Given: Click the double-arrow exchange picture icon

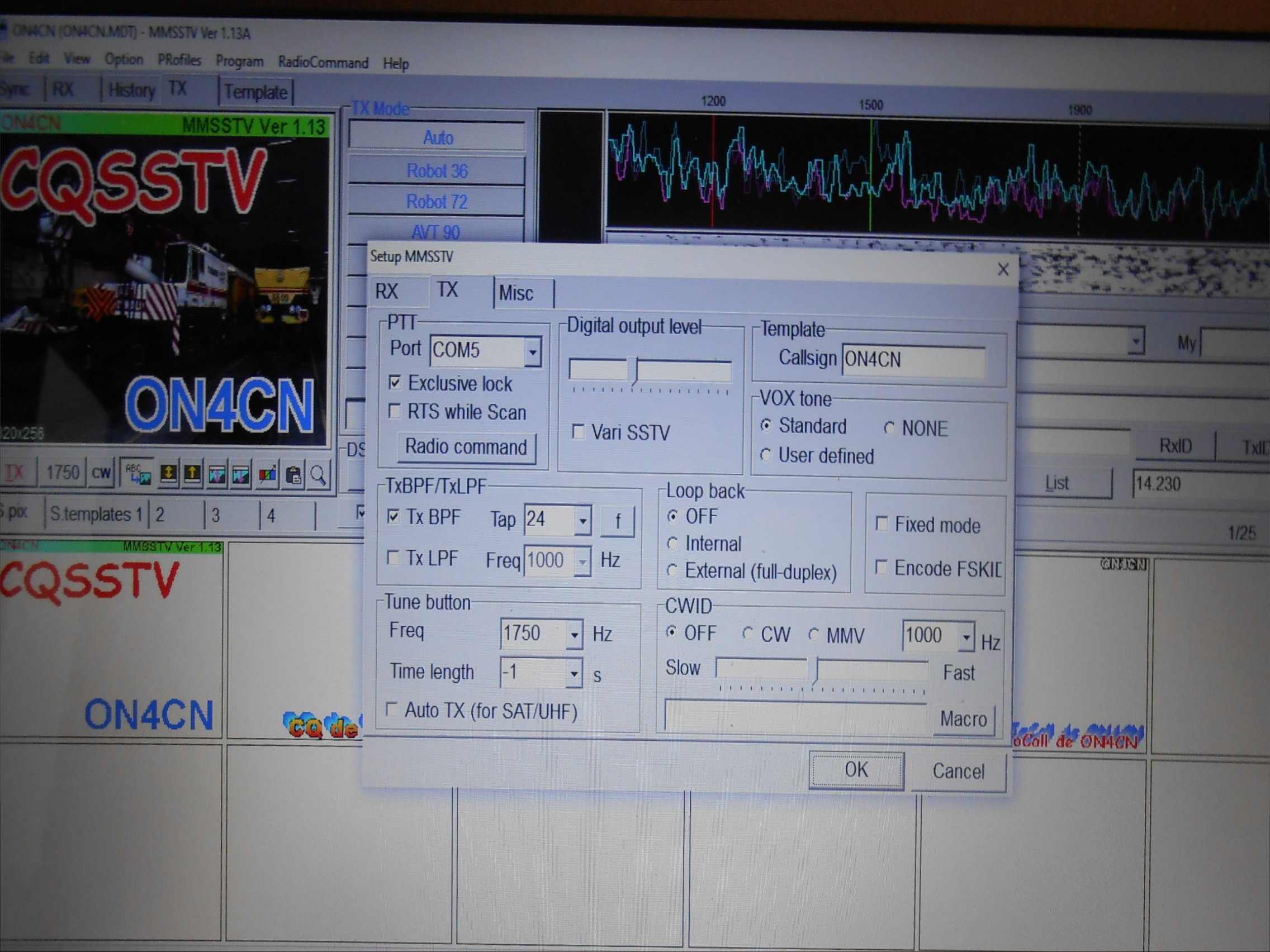Looking at the screenshot, I should coord(168,474).
